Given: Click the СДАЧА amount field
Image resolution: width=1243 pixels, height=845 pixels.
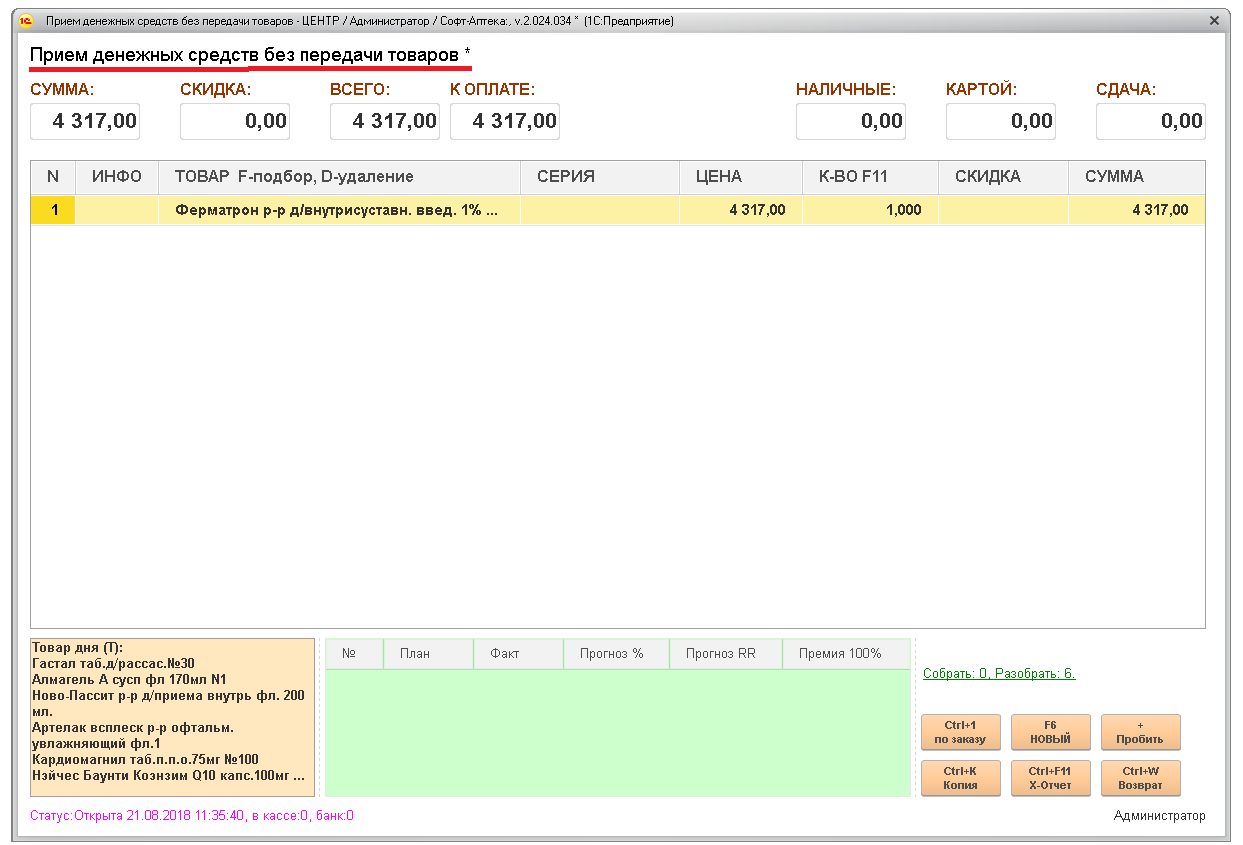Looking at the screenshot, I should click(x=1151, y=122).
